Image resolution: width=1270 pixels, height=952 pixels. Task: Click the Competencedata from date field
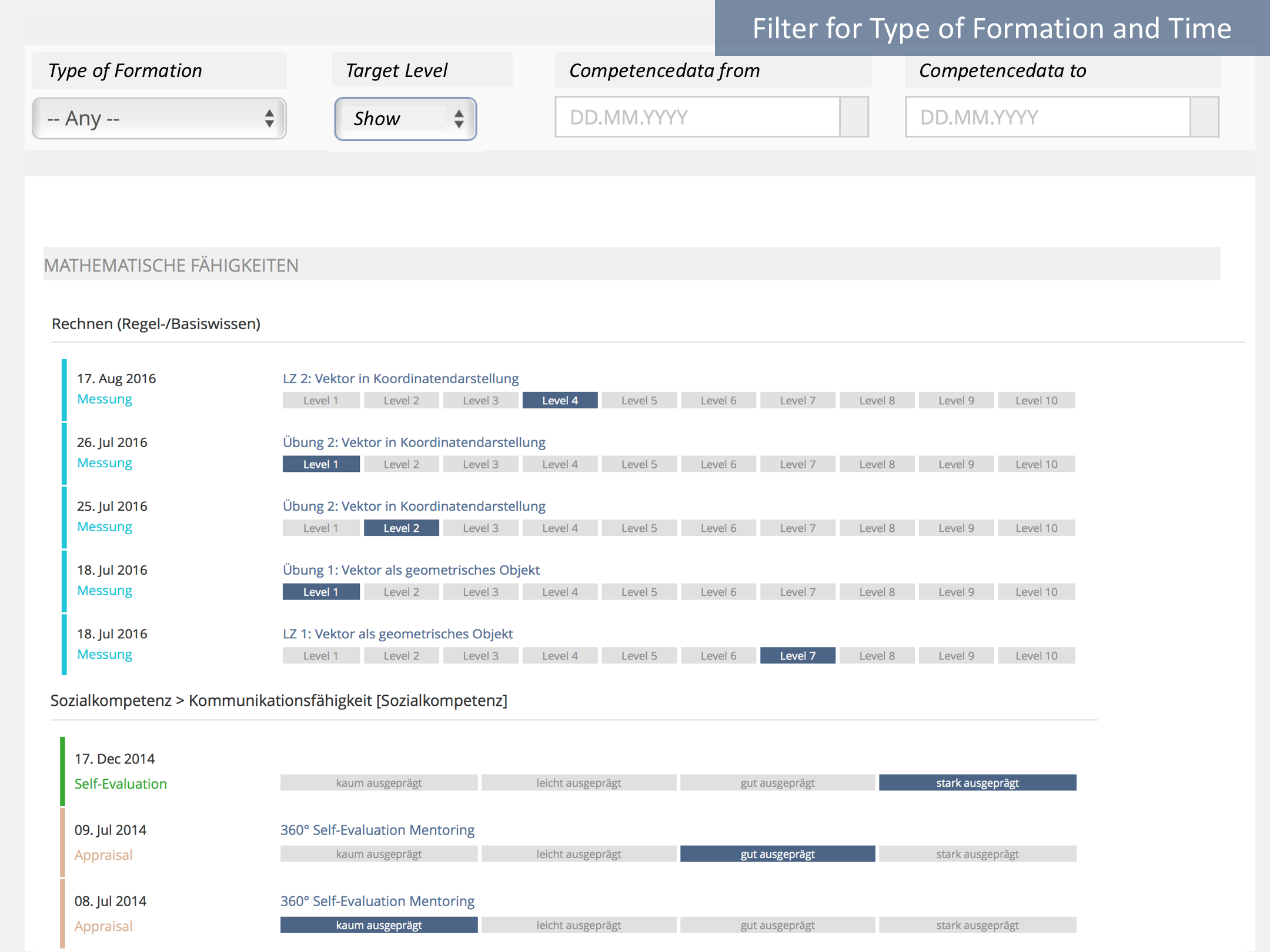[x=697, y=118]
